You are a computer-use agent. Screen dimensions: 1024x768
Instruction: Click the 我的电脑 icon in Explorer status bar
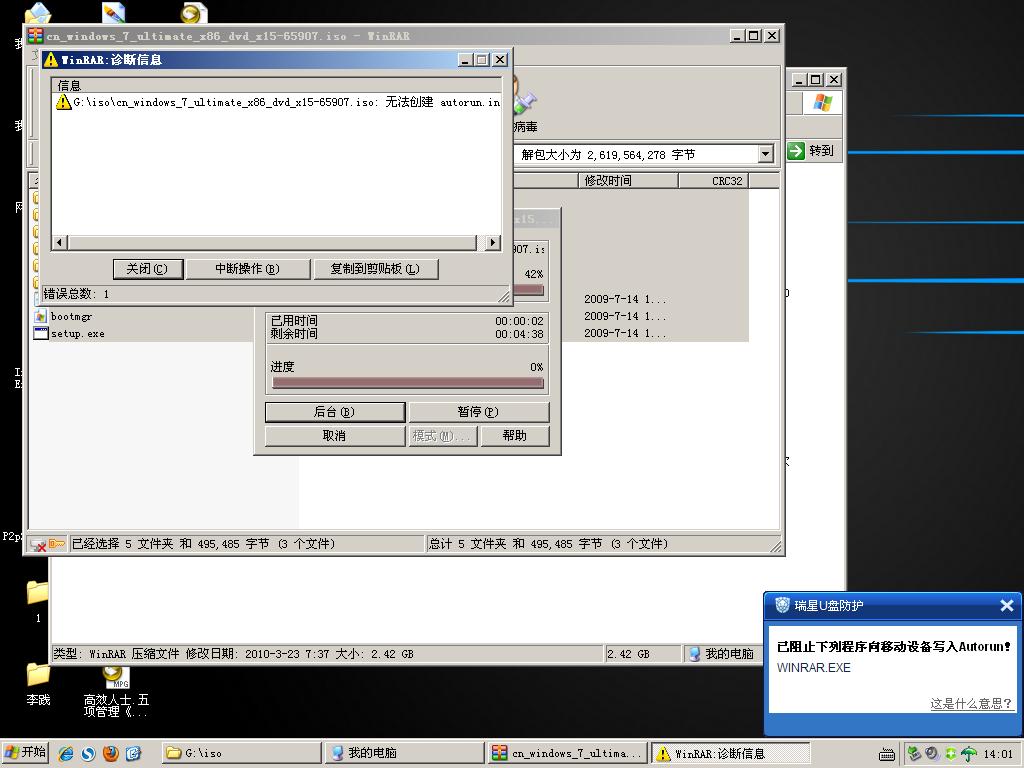[694, 654]
